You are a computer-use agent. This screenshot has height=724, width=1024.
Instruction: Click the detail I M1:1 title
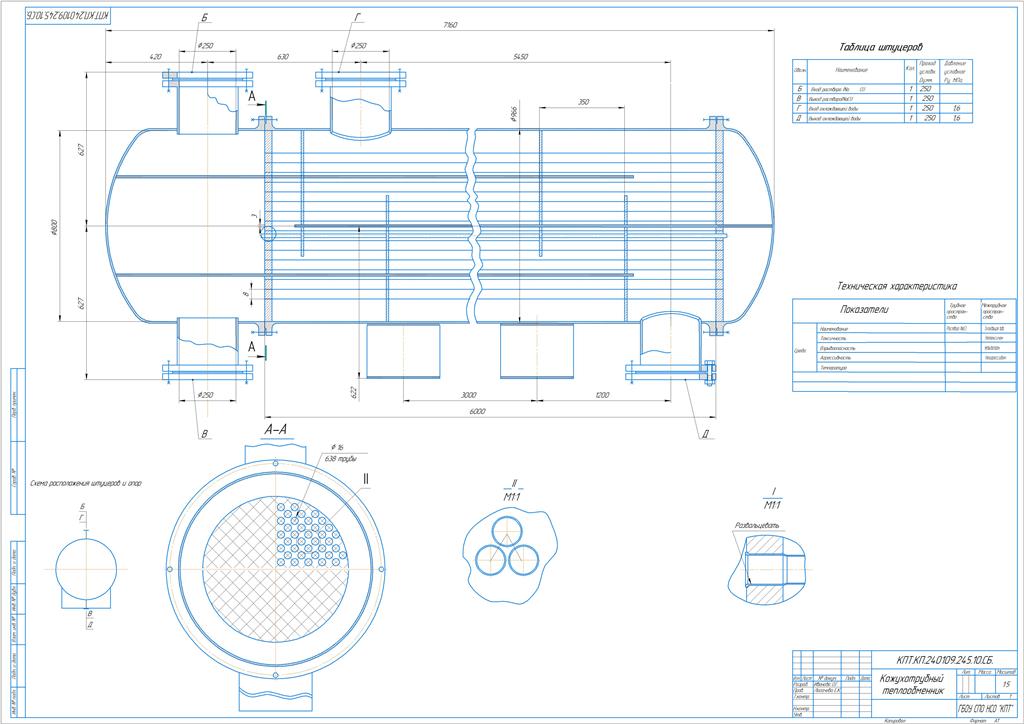[773, 498]
